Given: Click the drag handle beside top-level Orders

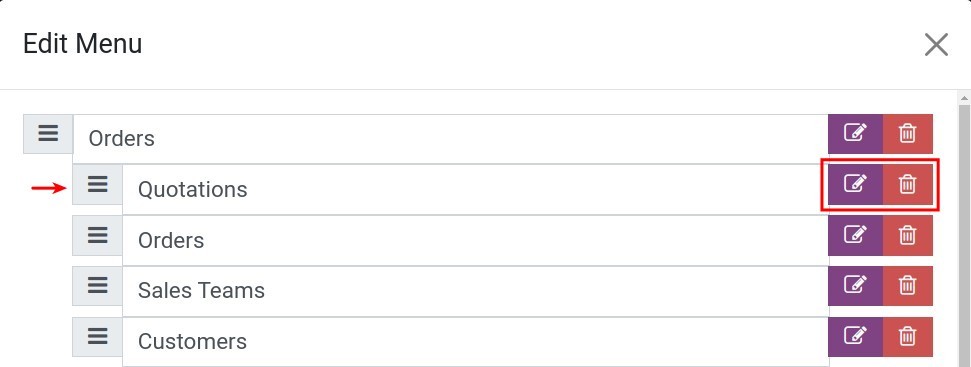Looking at the screenshot, I should click(48, 134).
